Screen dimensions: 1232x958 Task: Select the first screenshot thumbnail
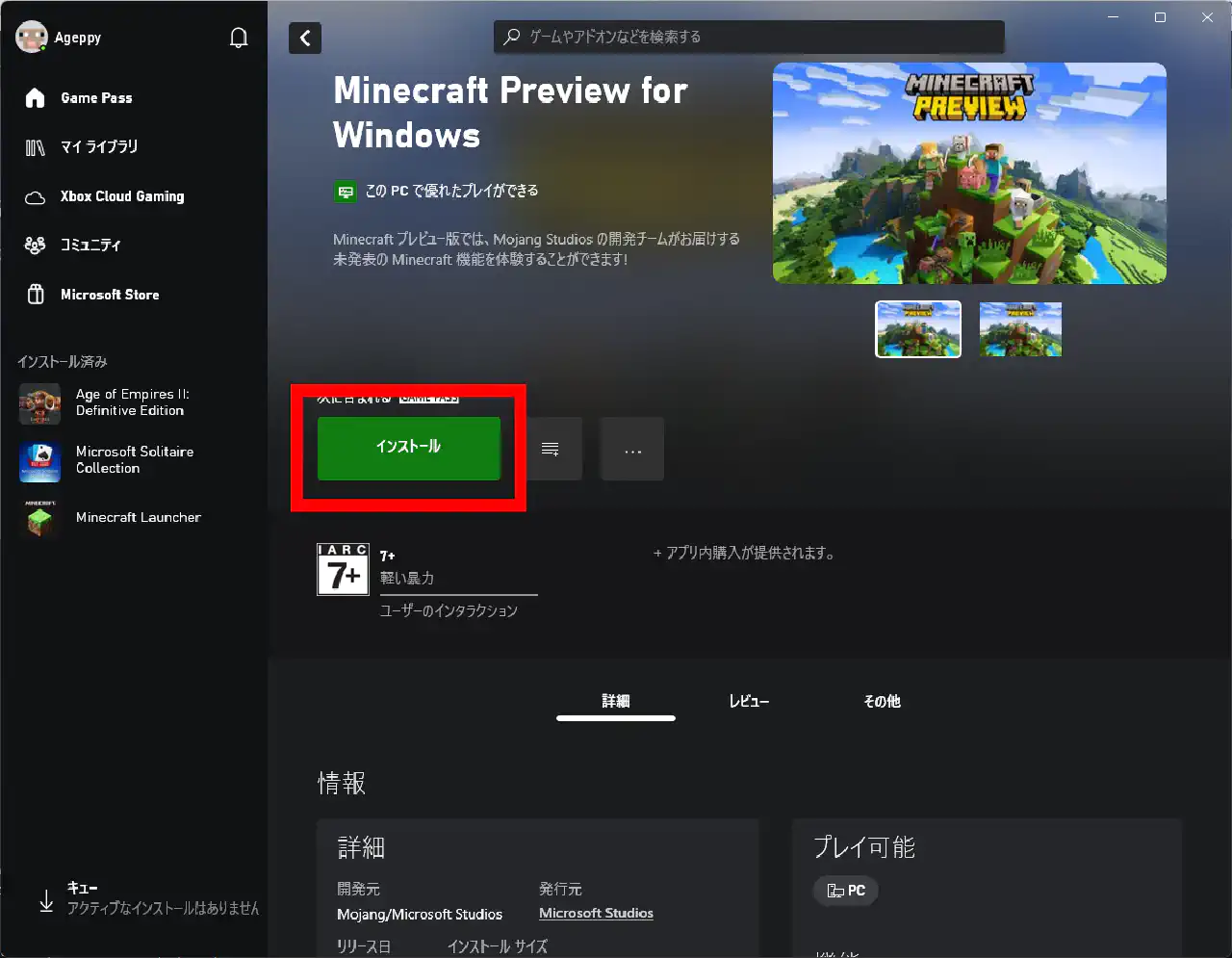[x=918, y=329]
